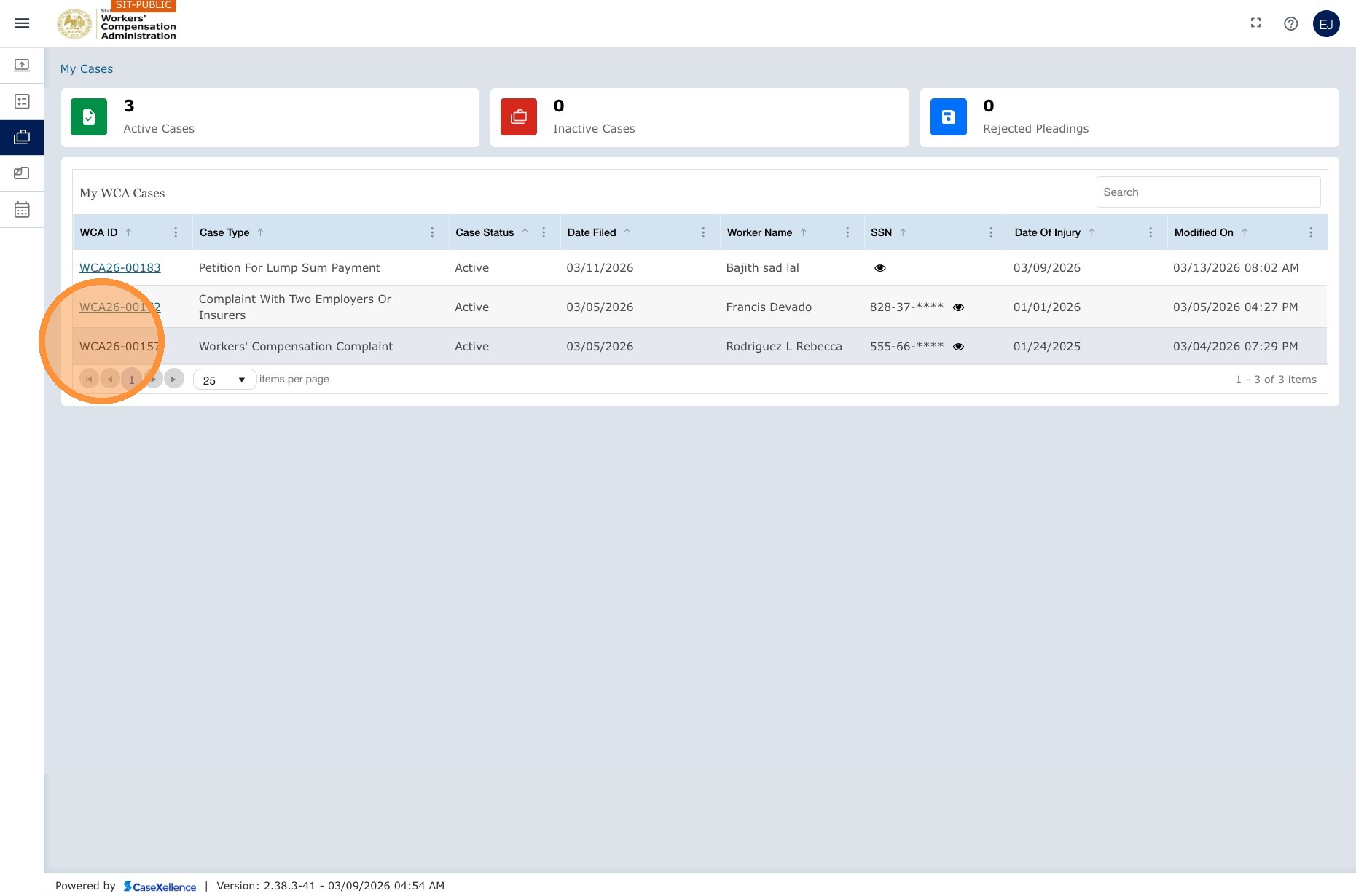The image size is (1356, 896).
Task: Click modified '03/13/2026 08:02 AM'
Action: (1236, 268)
